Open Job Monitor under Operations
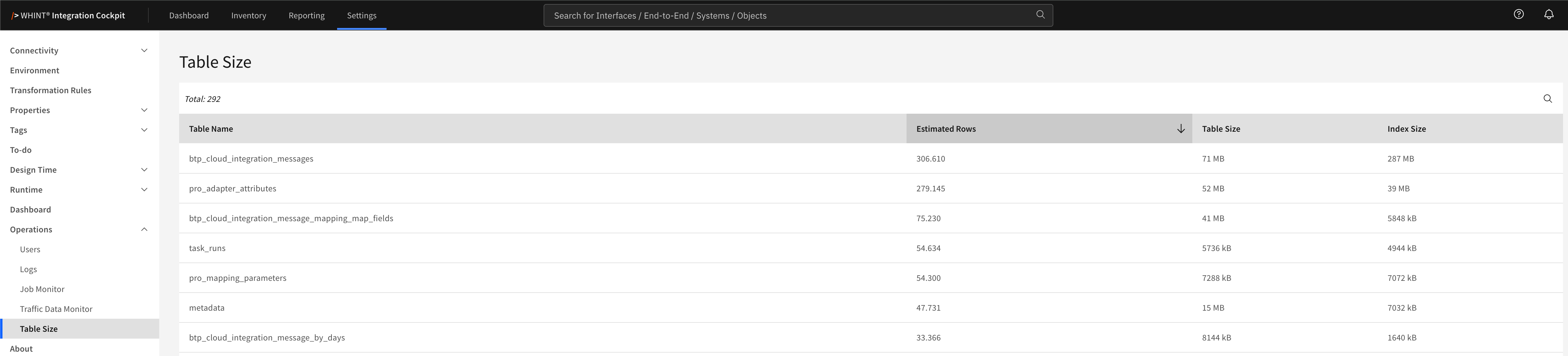The height and width of the screenshot is (356, 1568). (x=79, y=289)
